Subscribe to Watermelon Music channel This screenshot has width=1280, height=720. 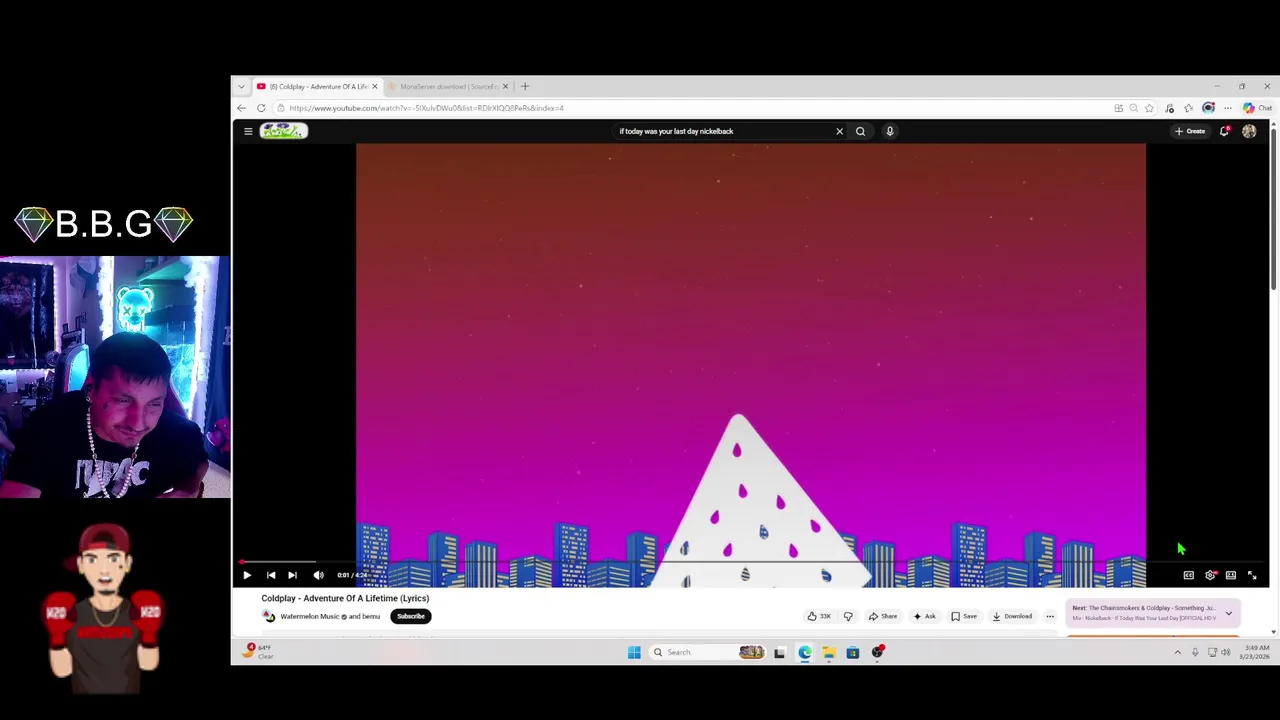click(410, 616)
